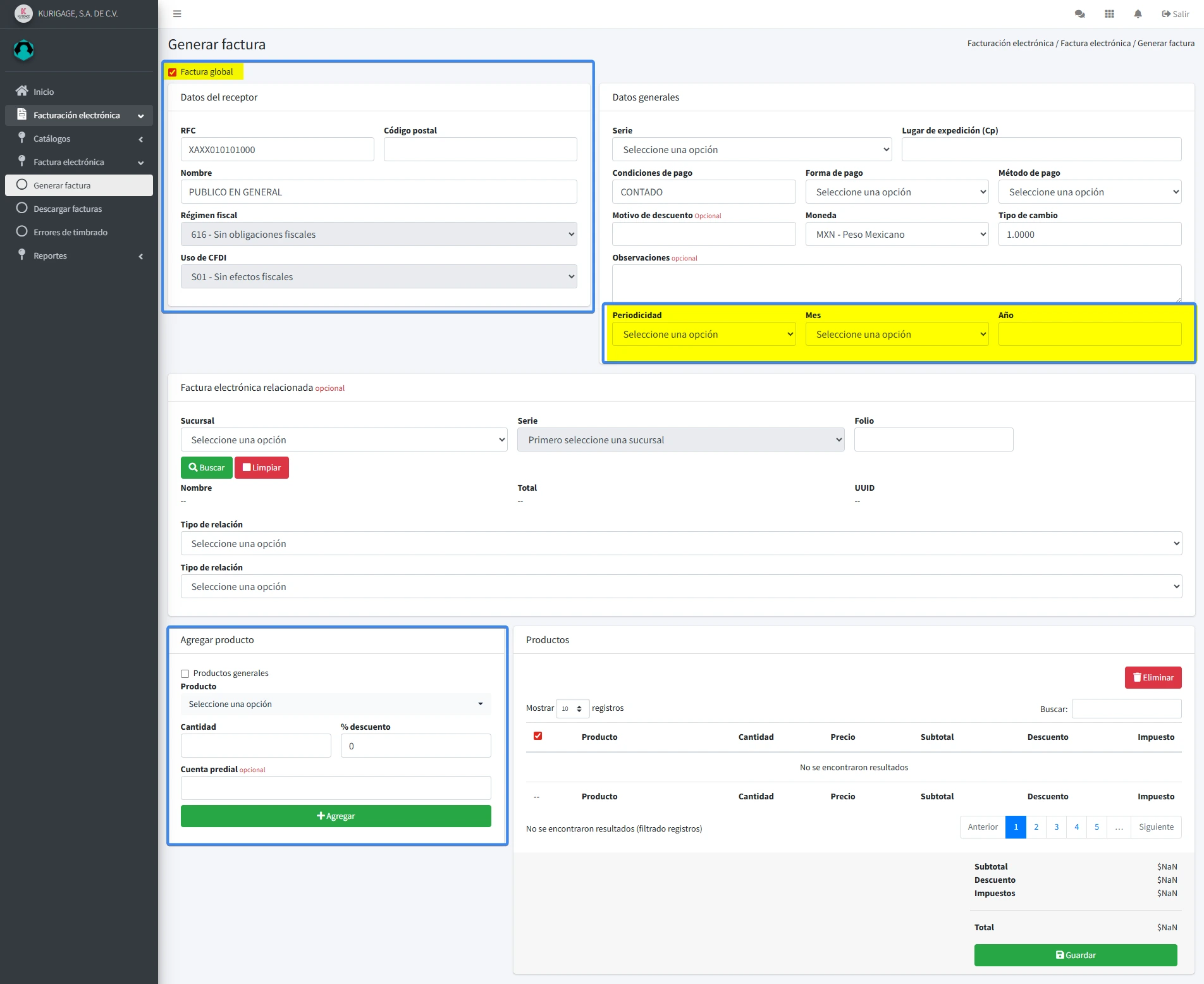Open the Forma de pago dropdown

tap(896, 192)
